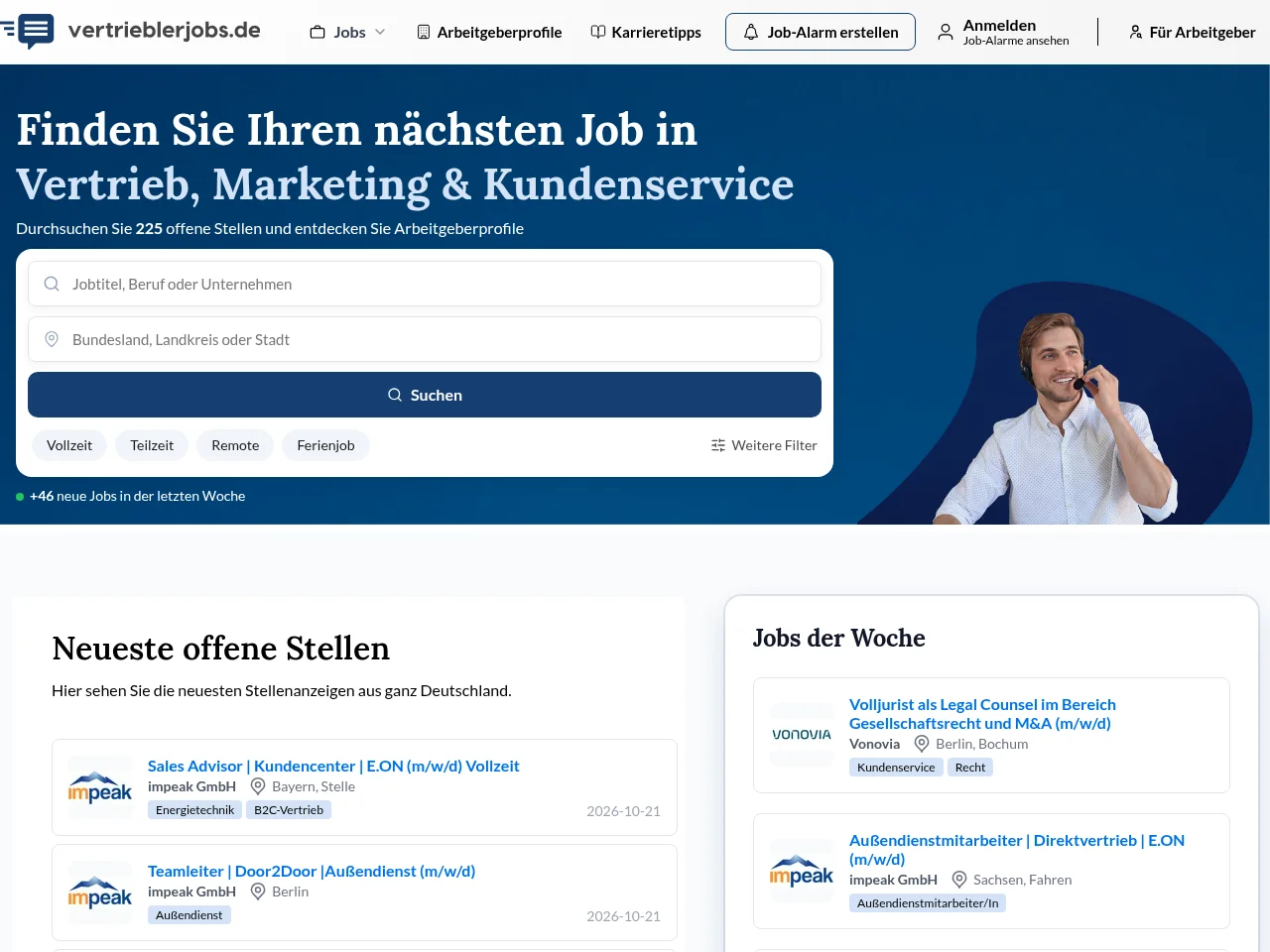1270x952 pixels.
Task: Click the location pin beside Bayern, Stelle
Action: (258, 786)
